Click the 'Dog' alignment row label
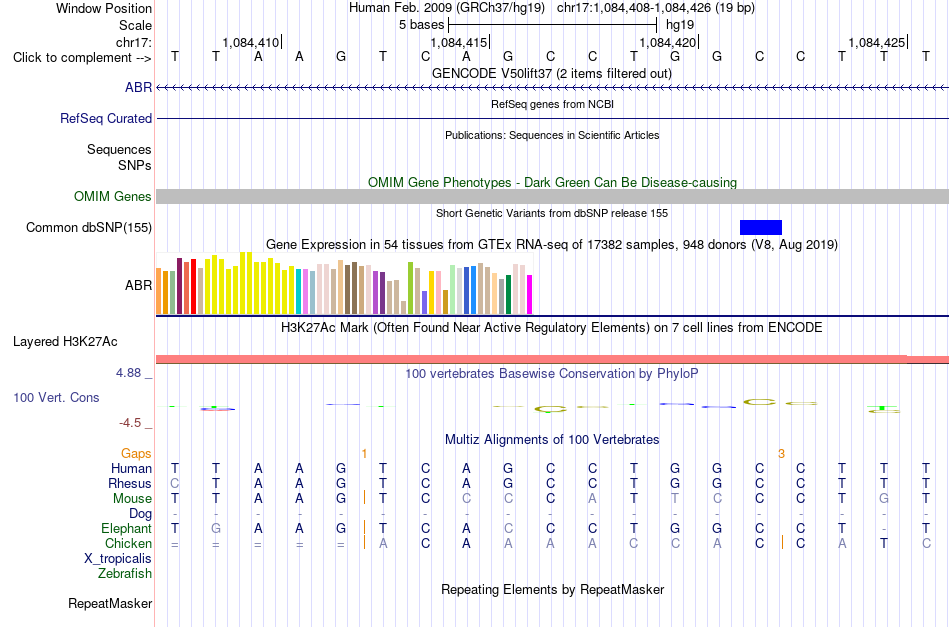Image resolution: width=950 pixels, height=627 pixels. [141, 514]
